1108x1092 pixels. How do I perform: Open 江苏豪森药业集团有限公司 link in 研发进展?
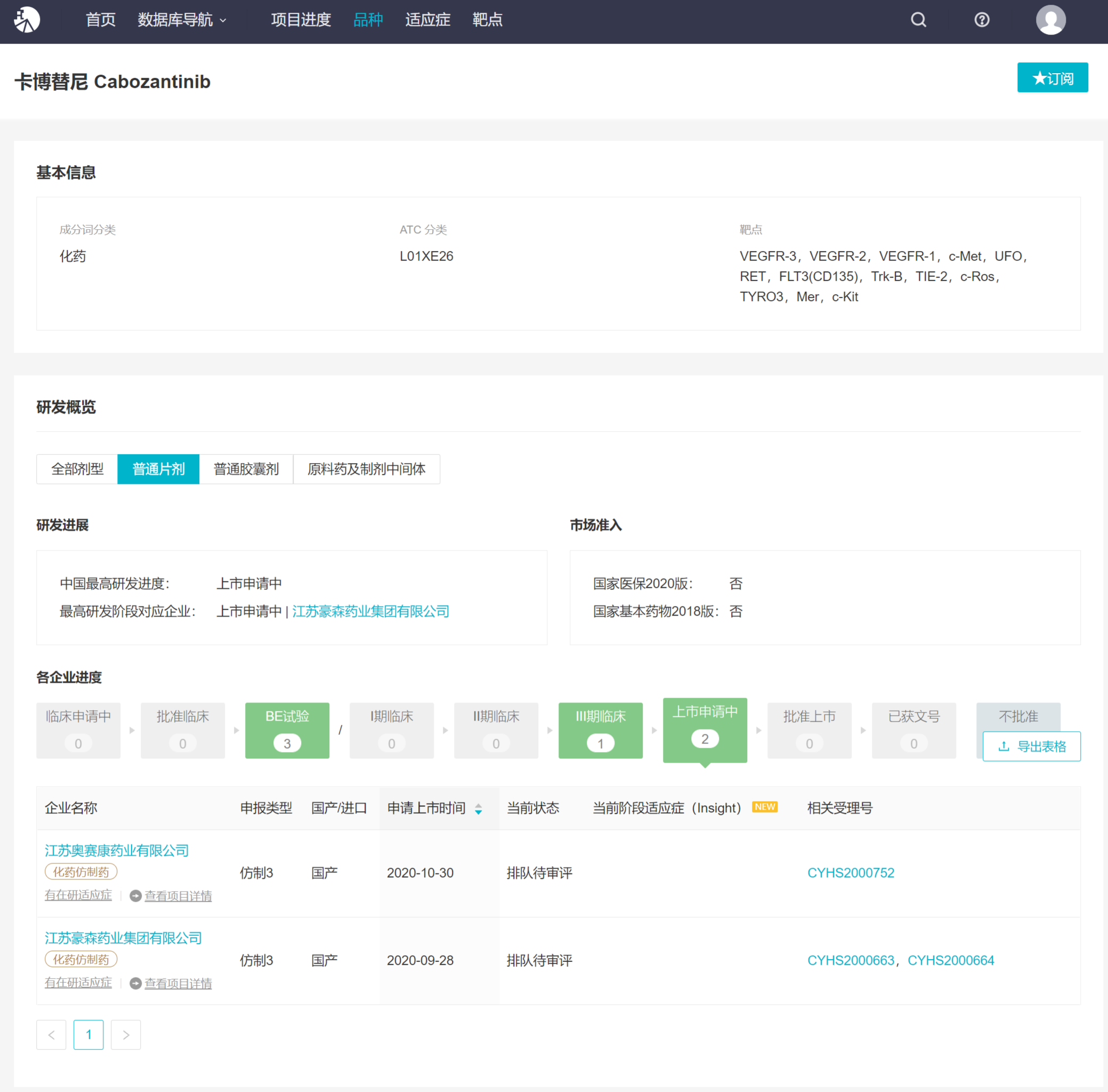coord(370,611)
